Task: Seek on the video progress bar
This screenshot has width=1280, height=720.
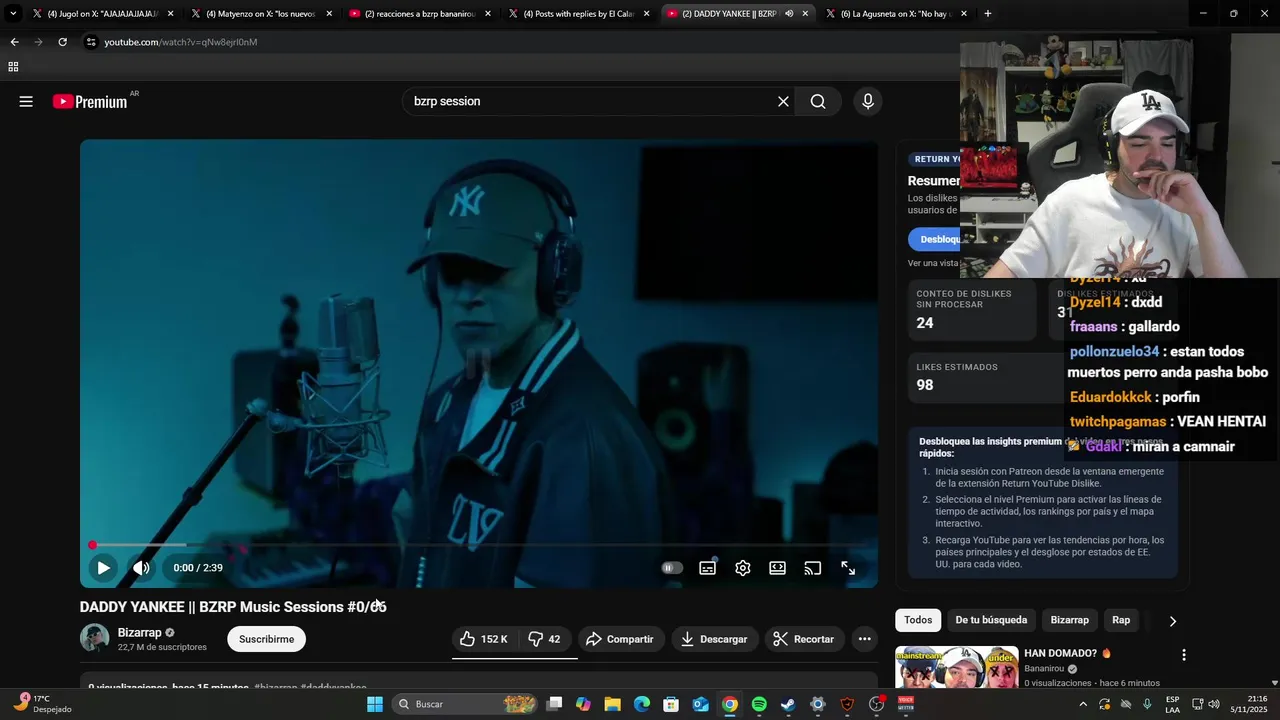Action: click(x=479, y=545)
